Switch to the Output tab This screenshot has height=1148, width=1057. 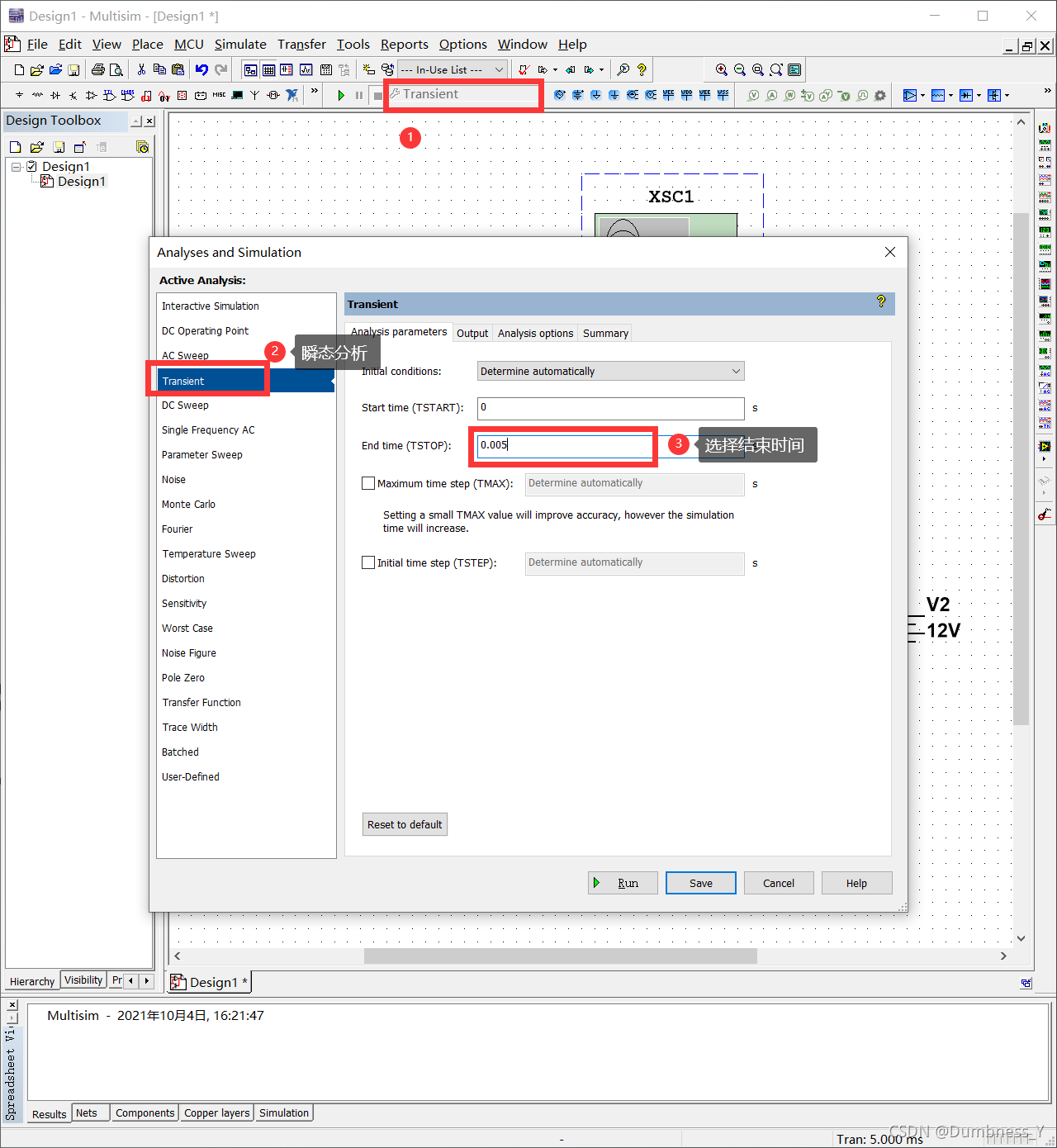pos(472,333)
